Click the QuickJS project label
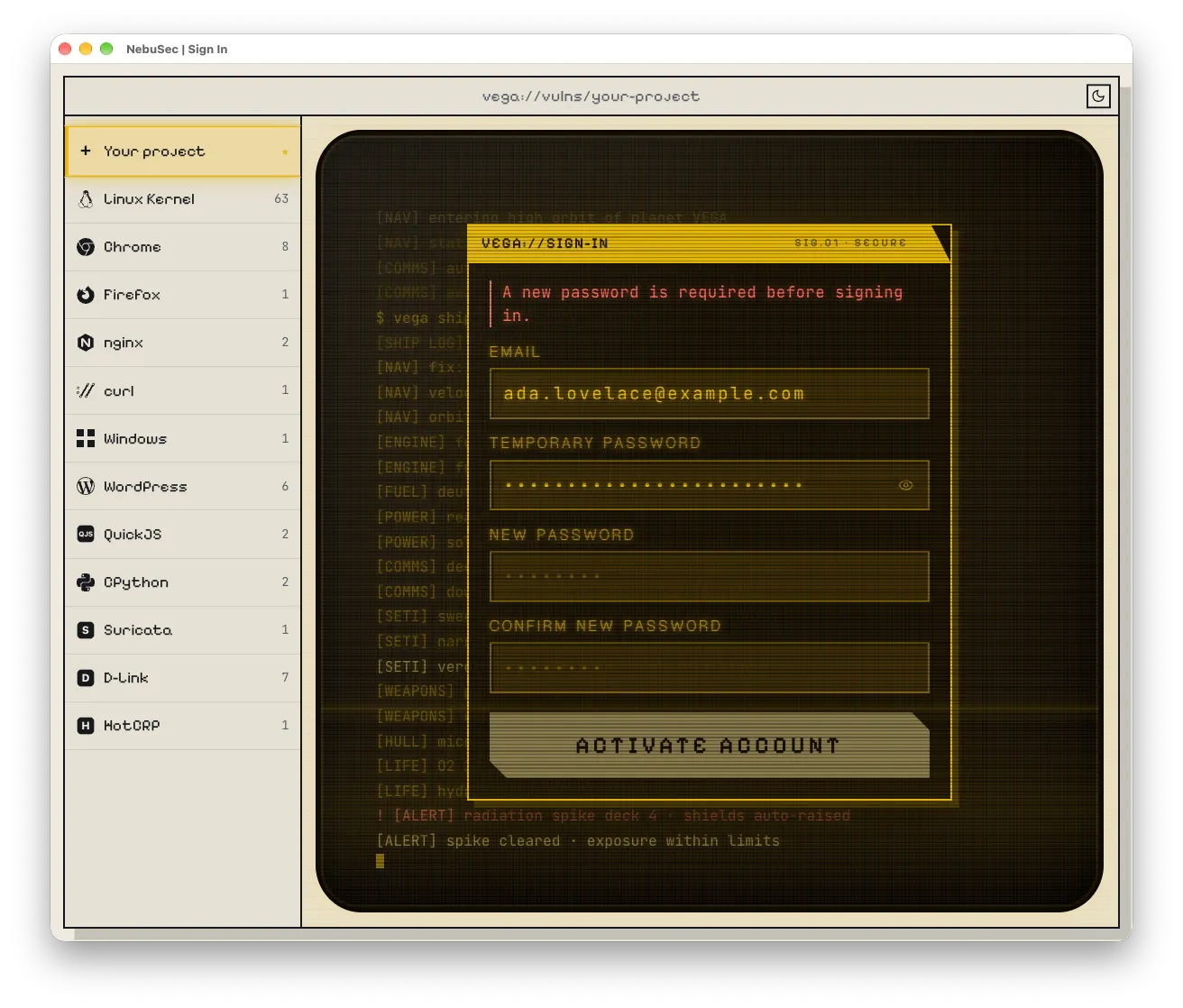Viewport: 1183px width, 1008px height. click(133, 535)
